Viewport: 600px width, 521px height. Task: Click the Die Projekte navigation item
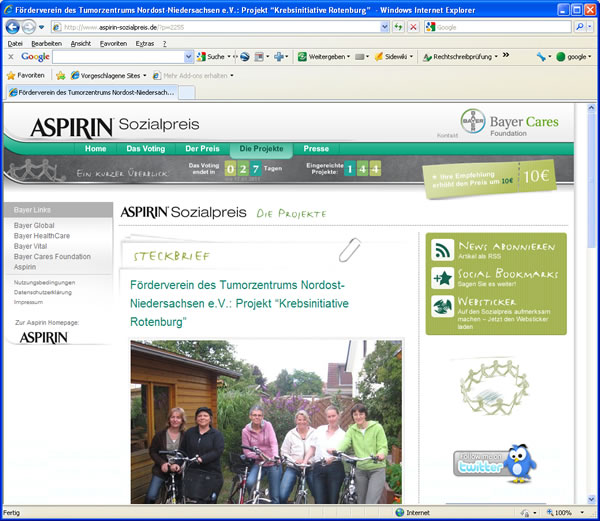261,149
